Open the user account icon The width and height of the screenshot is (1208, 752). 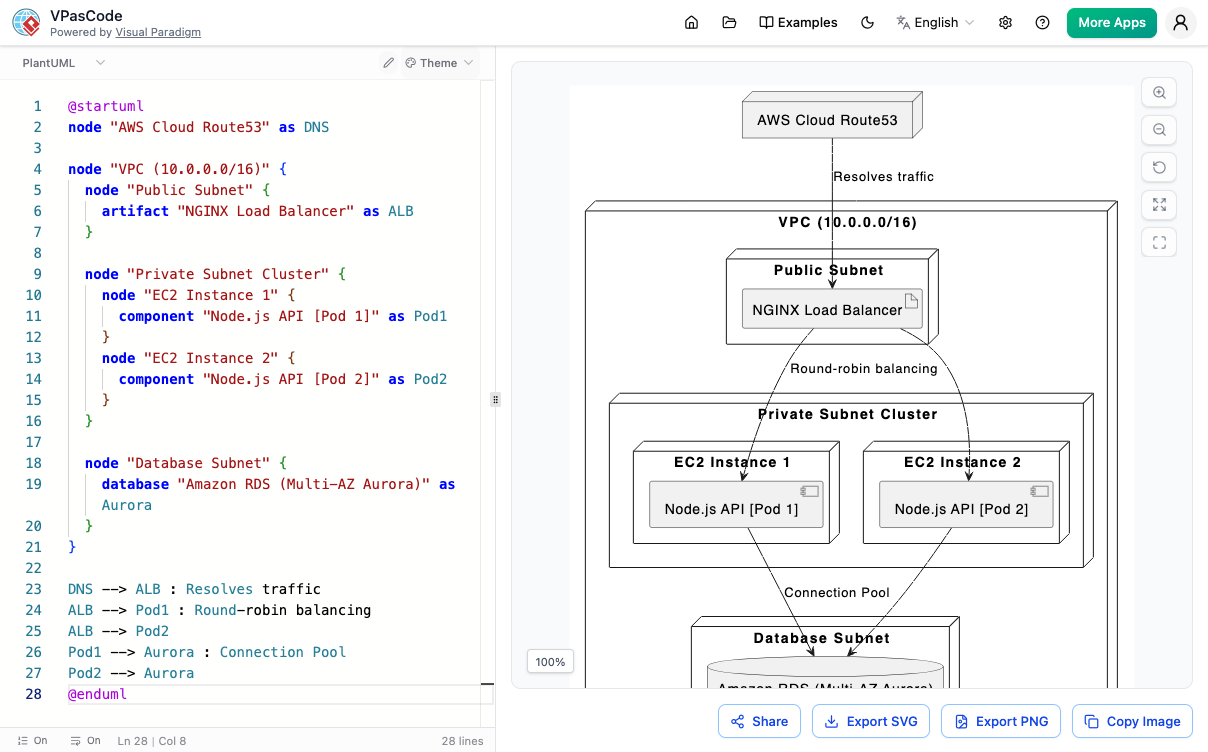click(1181, 23)
